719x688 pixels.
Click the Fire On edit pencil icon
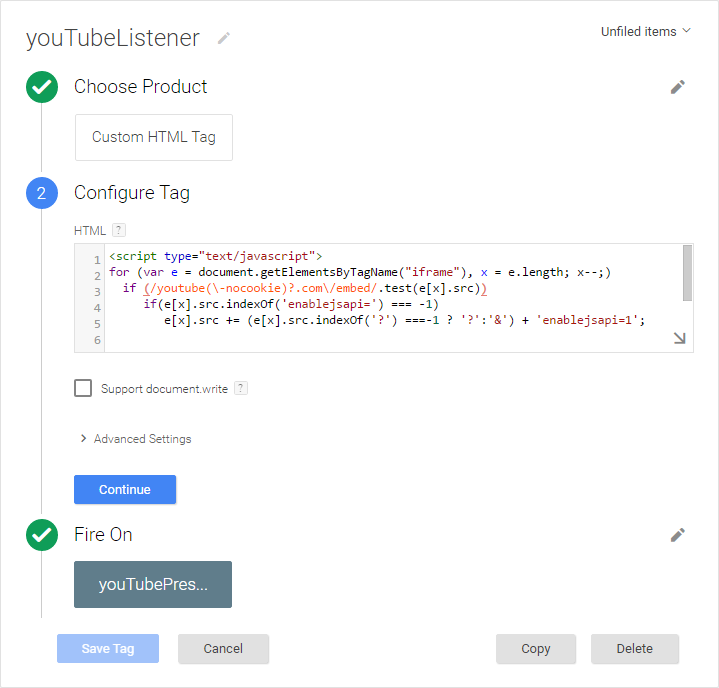click(x=678, y=535)
